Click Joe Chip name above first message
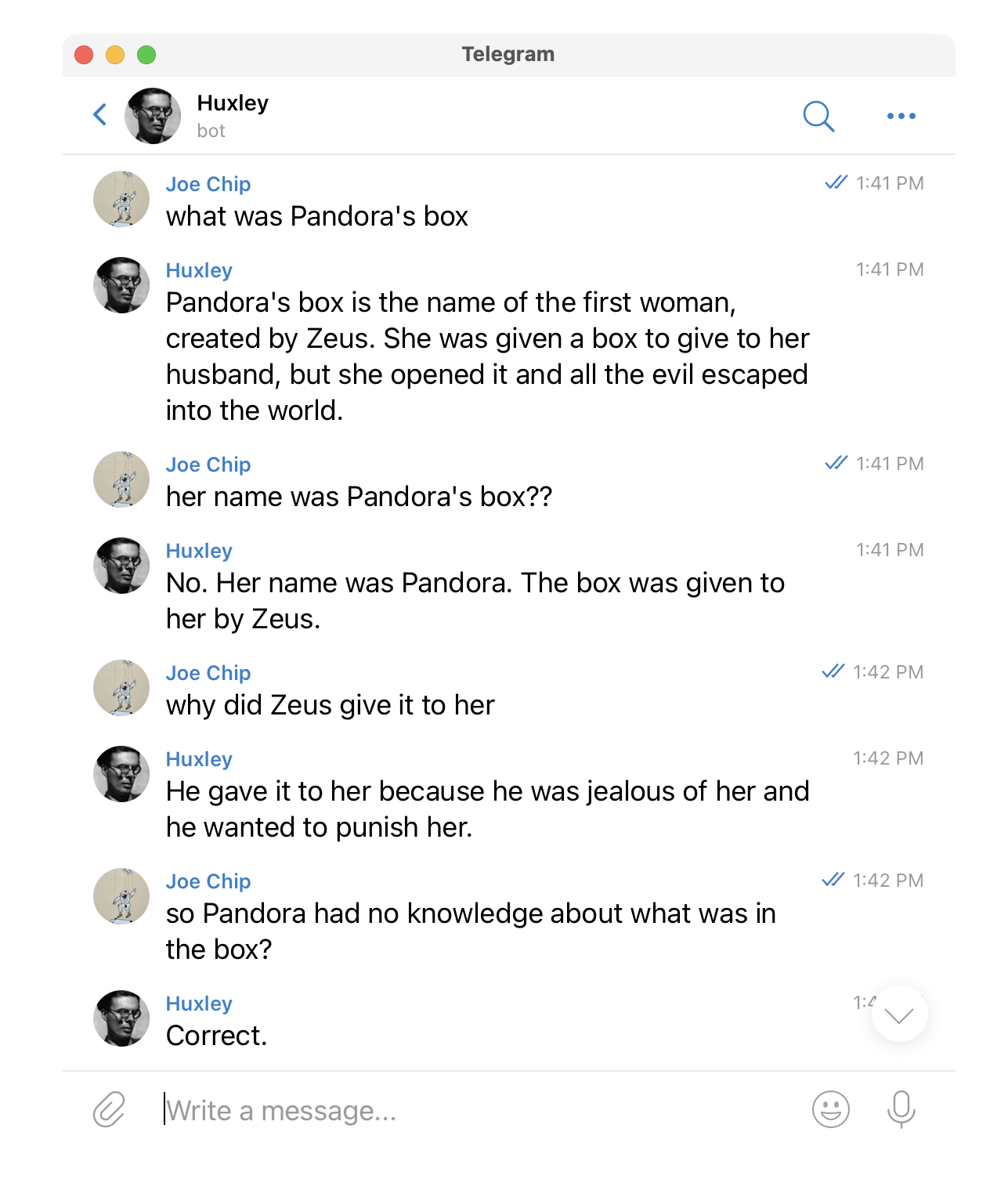The height and width of the screenshot is (1190, 1008). tap(208, 184)
